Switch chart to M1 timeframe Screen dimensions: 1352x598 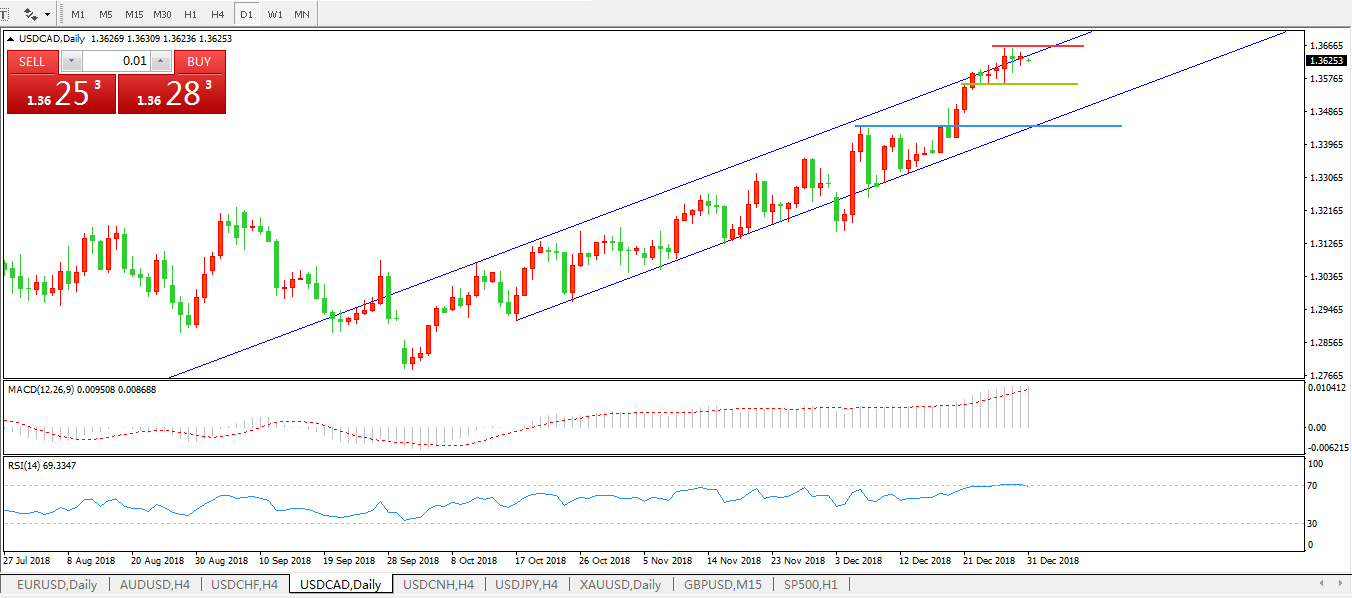tap(78, 15)
